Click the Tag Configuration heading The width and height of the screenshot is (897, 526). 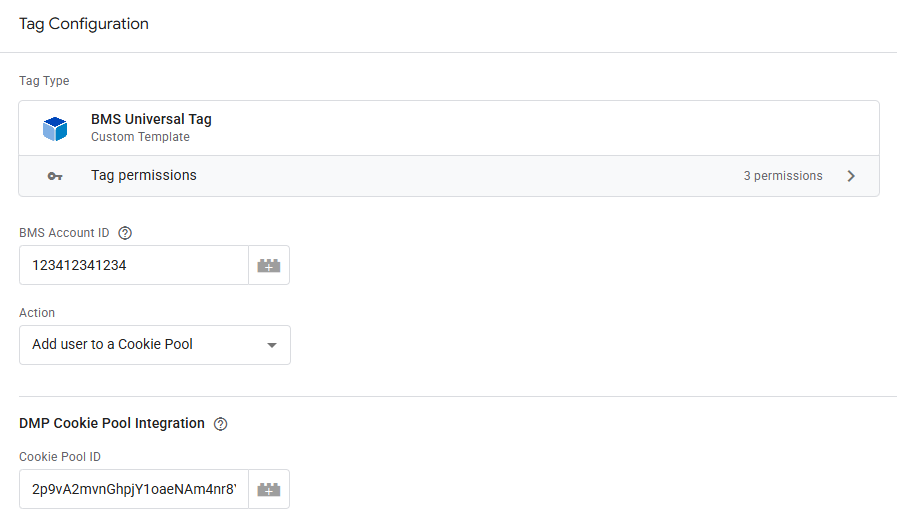pyautogui.click(x=84, y=24)
